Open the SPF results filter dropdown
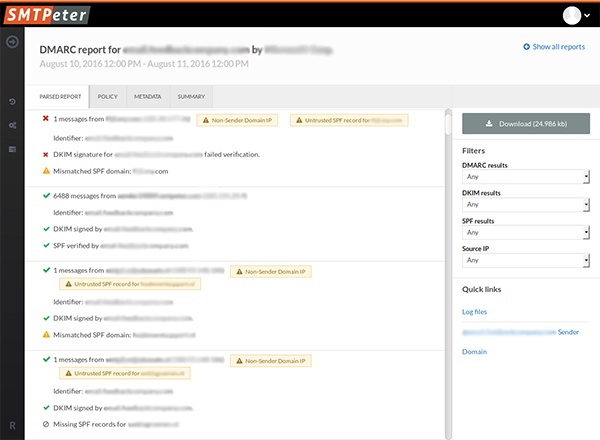Image resolution: width=600 pixels, height=440 pixels. pos(526,233)
